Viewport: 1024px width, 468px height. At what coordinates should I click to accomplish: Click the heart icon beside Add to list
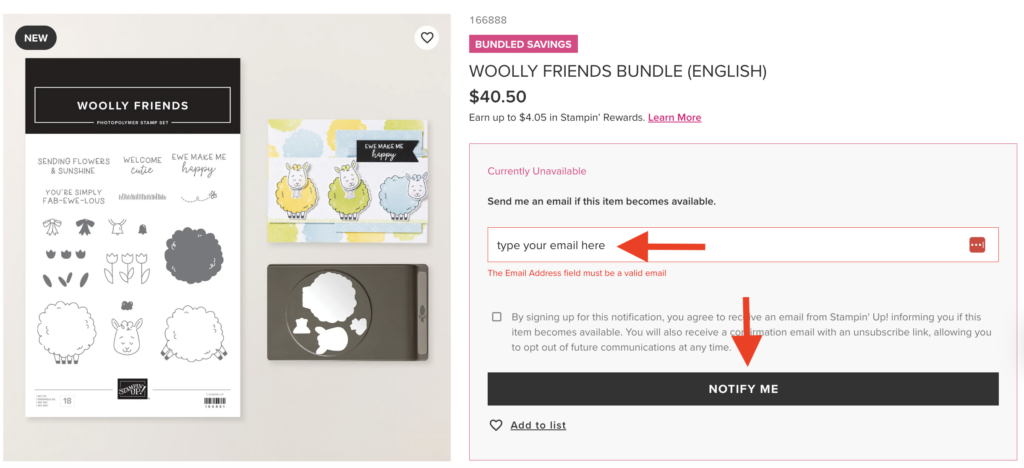point(496,425)
